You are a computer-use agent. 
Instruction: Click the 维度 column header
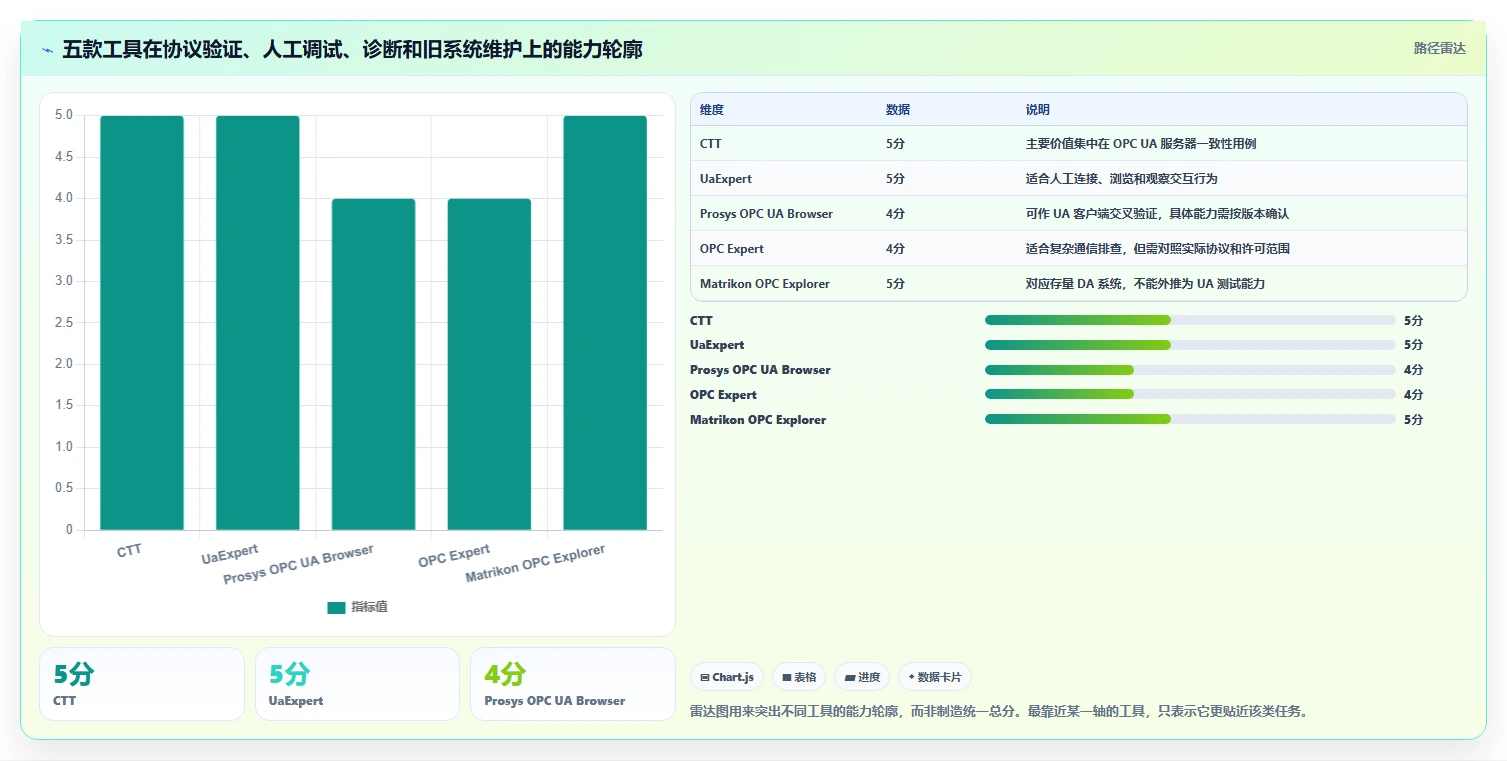point(712,110)
